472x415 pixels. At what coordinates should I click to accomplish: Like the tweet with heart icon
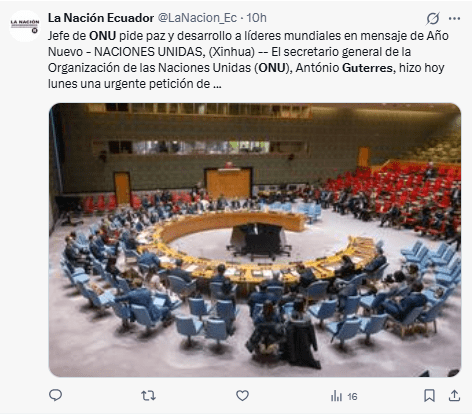242,396
